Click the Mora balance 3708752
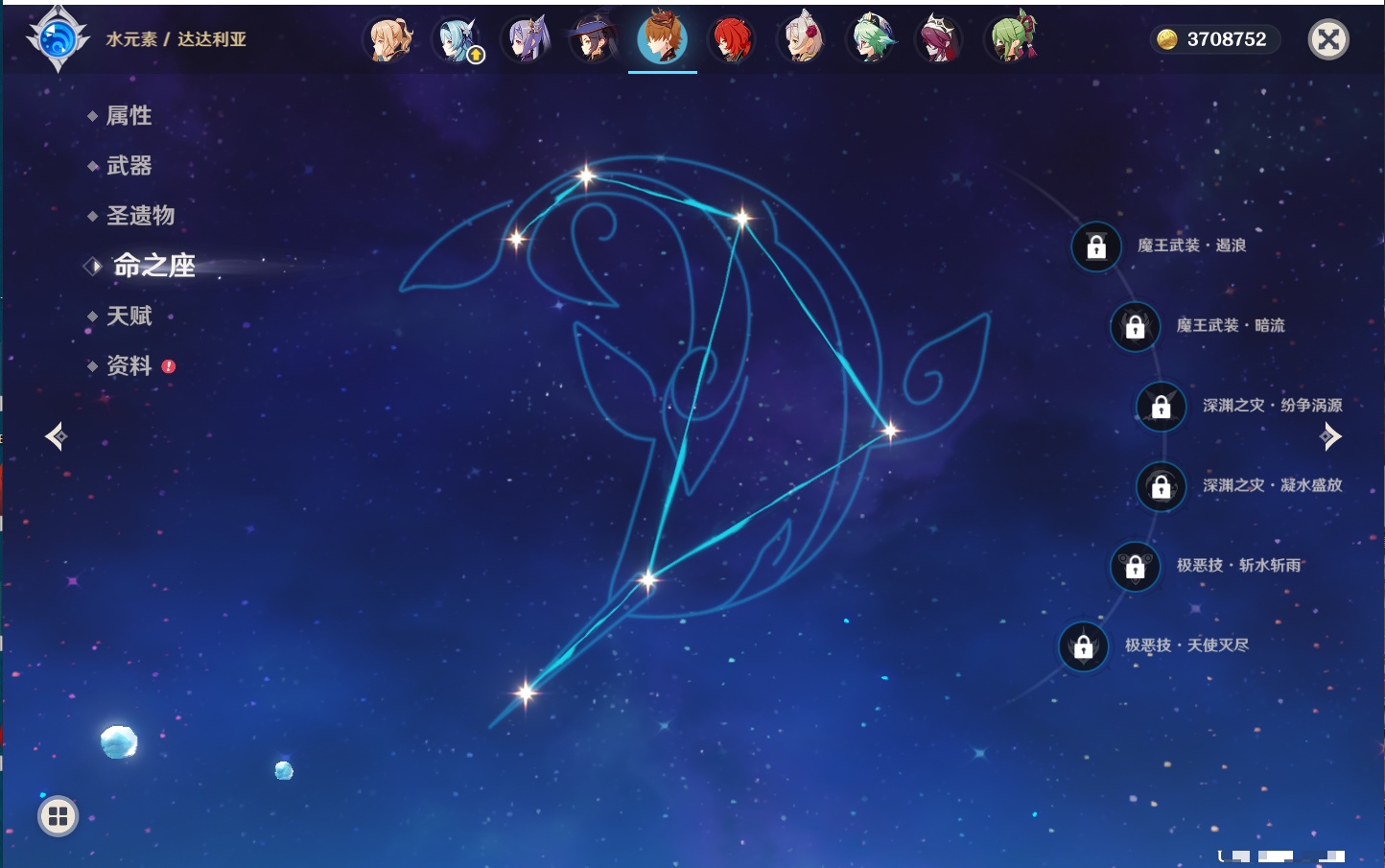The image size is (1385, 868). [x=1227, y=39]
